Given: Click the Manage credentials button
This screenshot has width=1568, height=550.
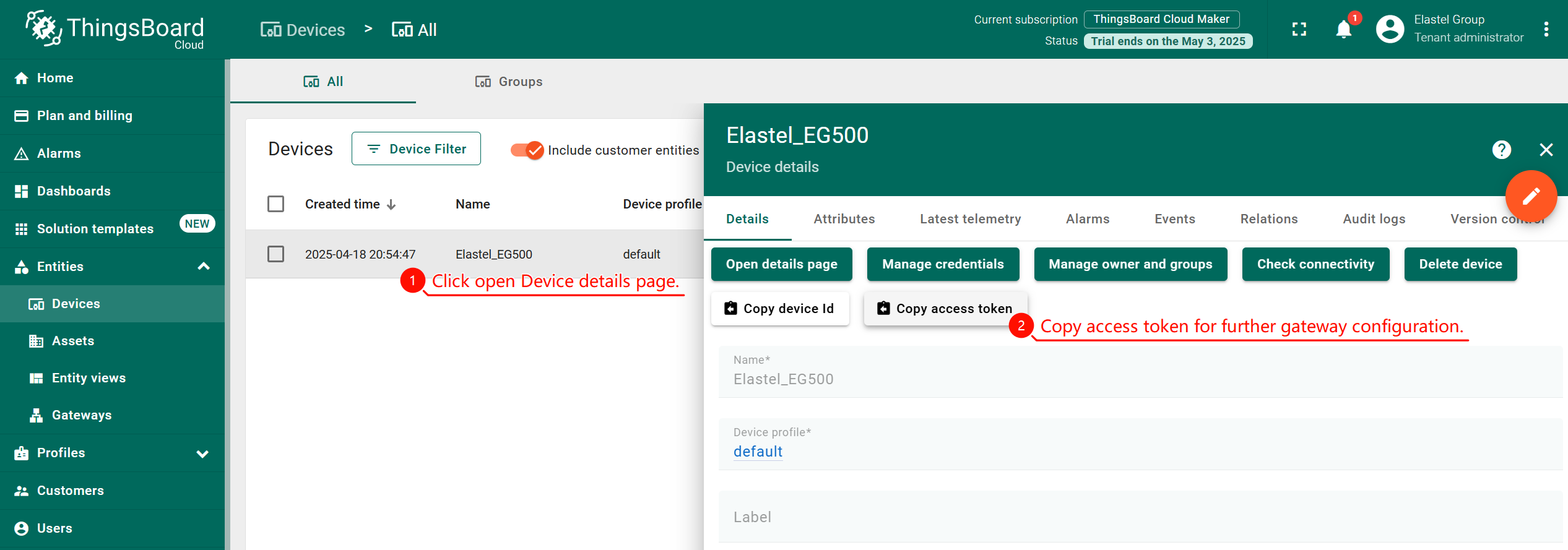Looking at the screenshot, I should 943,264.
